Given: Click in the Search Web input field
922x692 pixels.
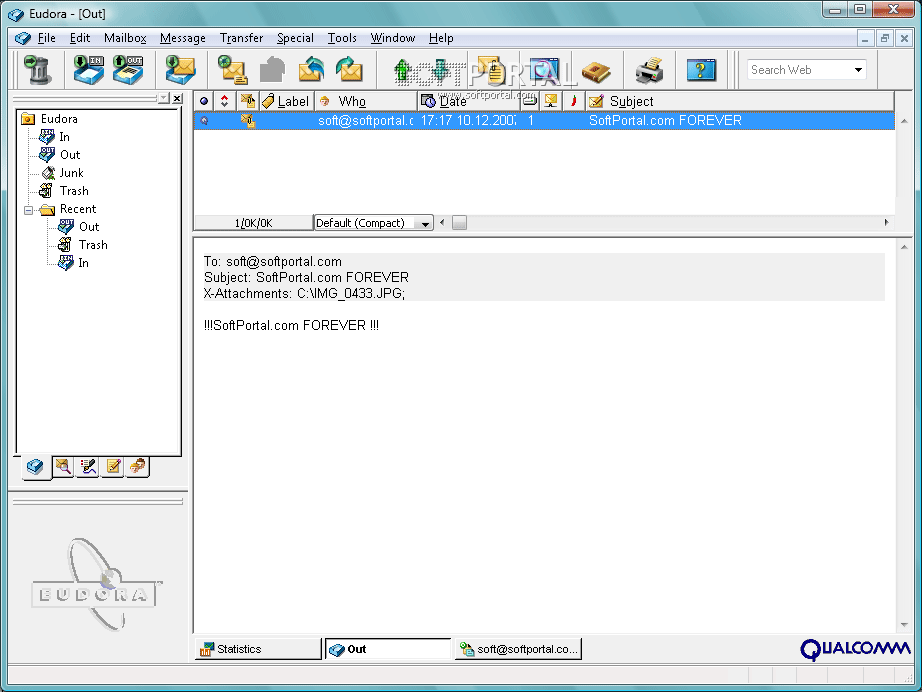Looking at the screenshot, I should click(x=799, y=70).
